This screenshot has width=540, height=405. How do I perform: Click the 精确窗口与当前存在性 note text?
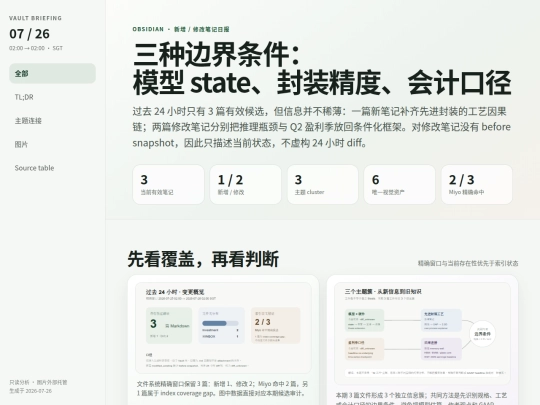(x=468, y=263)
